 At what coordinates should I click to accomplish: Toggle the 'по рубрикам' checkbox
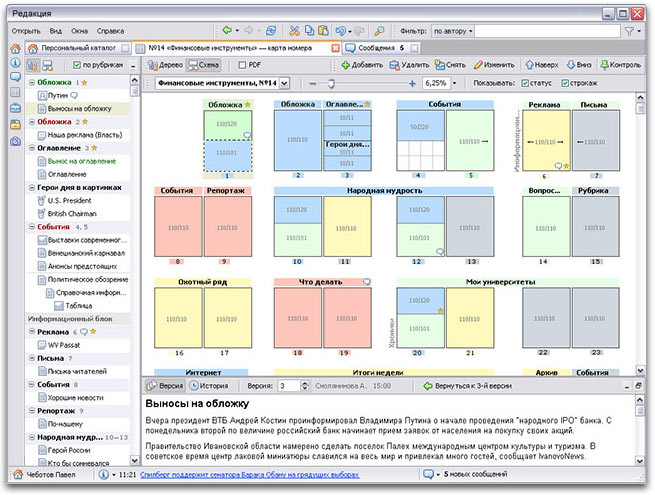(77, 65)
